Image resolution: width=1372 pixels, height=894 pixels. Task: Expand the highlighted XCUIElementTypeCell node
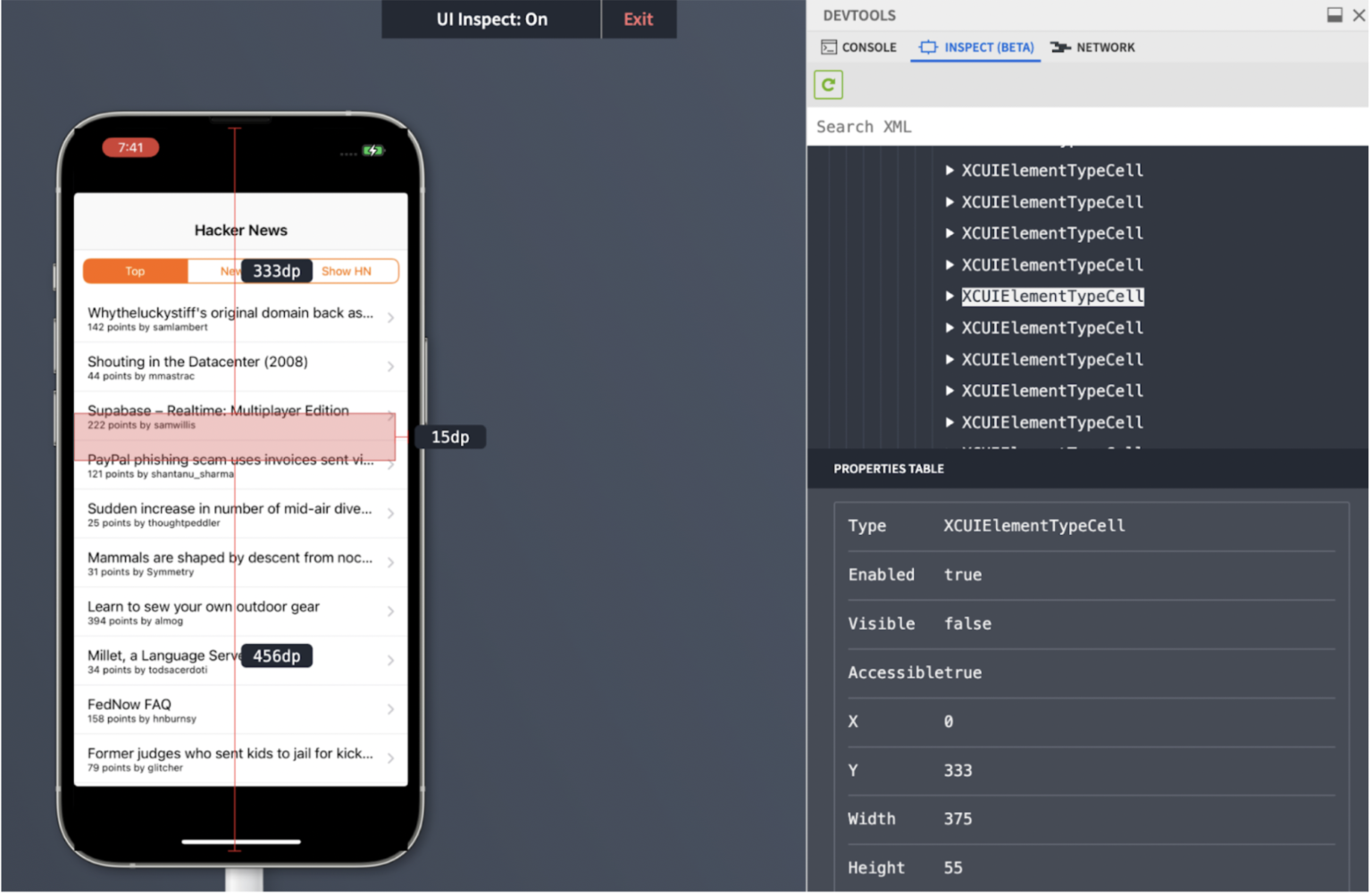pyautogui.click(x=950, y=297)
